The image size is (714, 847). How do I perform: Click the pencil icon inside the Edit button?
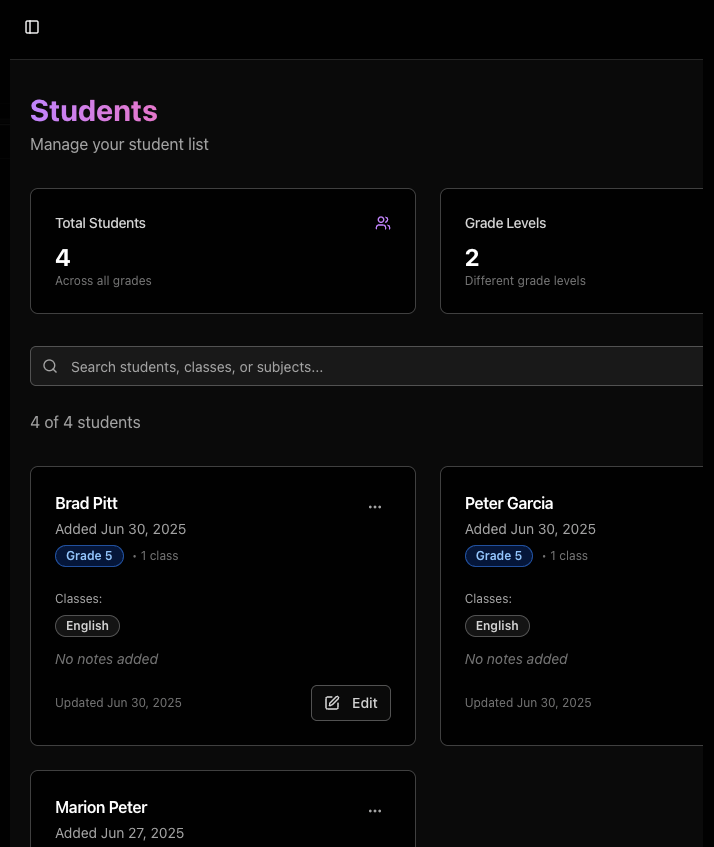point(332,703)
